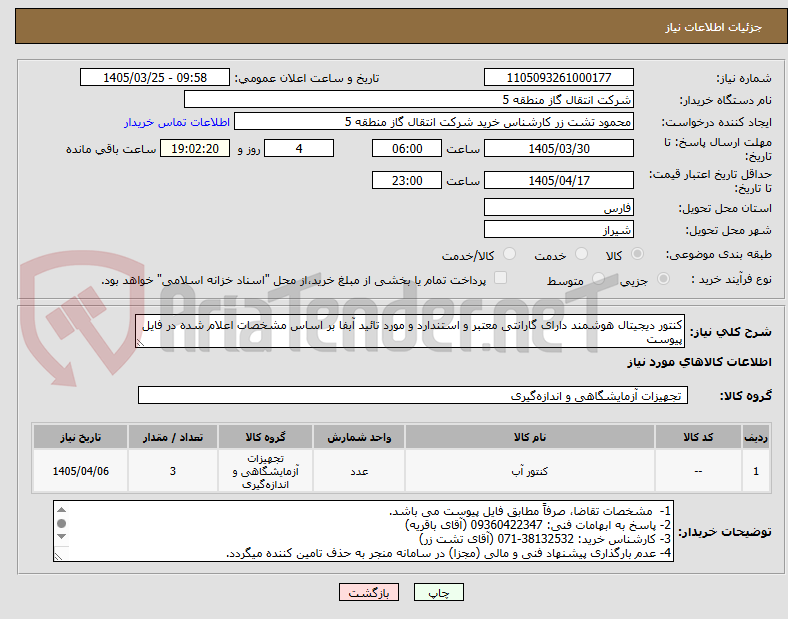Choose the متوسط purchase type radio
Image resolution: width=788 pixels, height=619 pixels.
(x=598, y=278)
